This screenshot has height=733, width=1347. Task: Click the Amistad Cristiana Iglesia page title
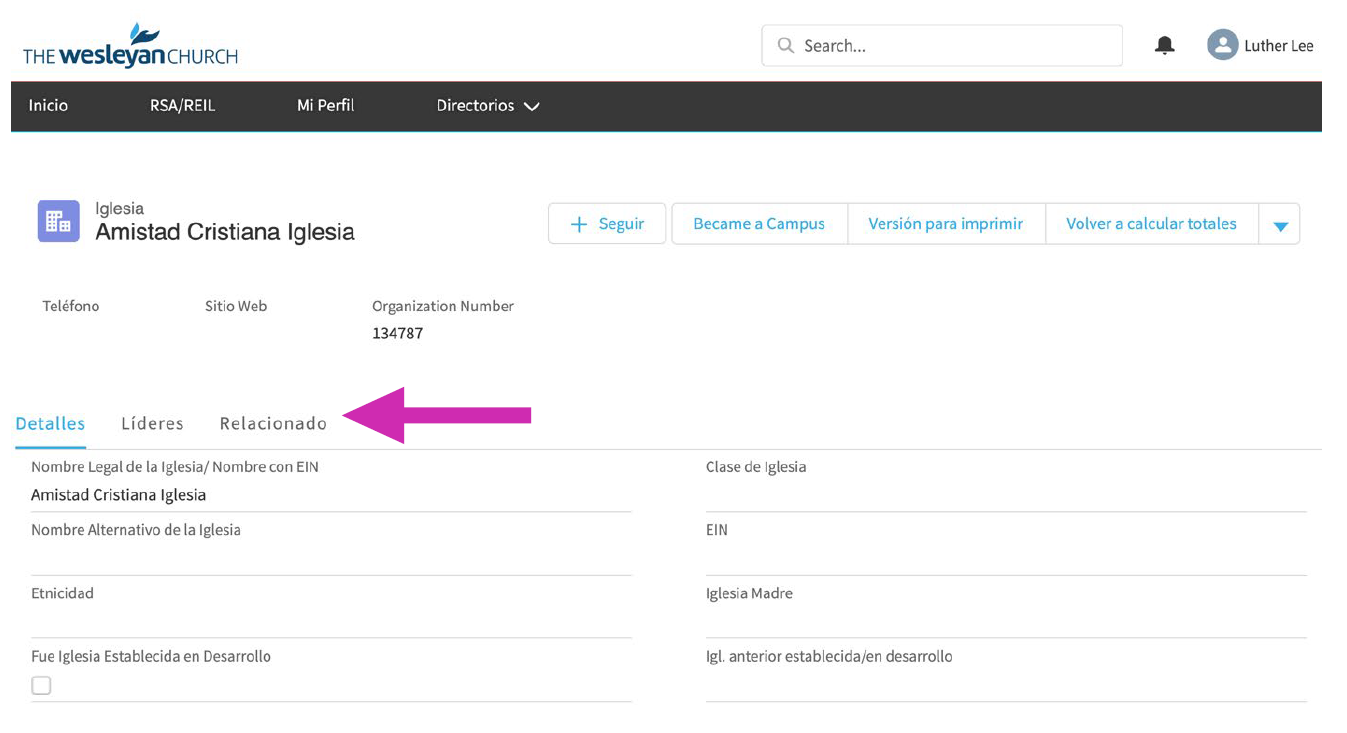(x=225, y=232)
